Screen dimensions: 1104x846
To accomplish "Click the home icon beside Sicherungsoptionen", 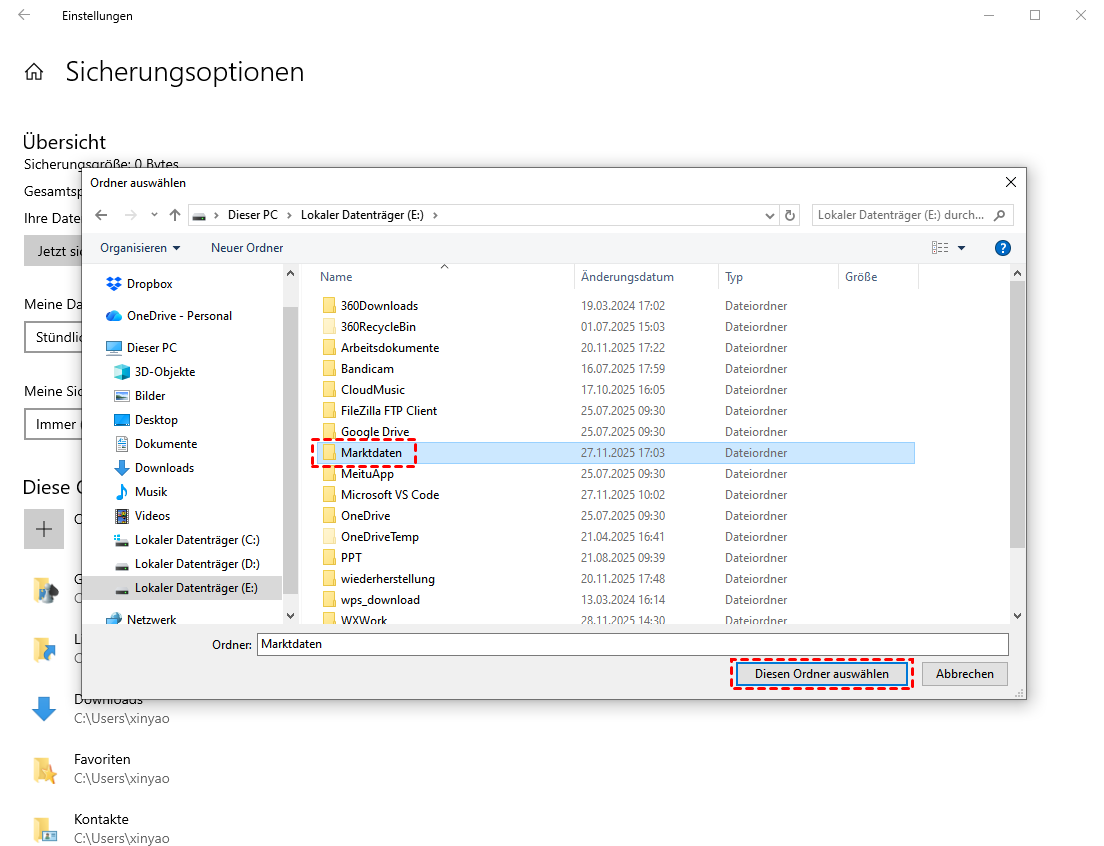I will click(34, 72).
